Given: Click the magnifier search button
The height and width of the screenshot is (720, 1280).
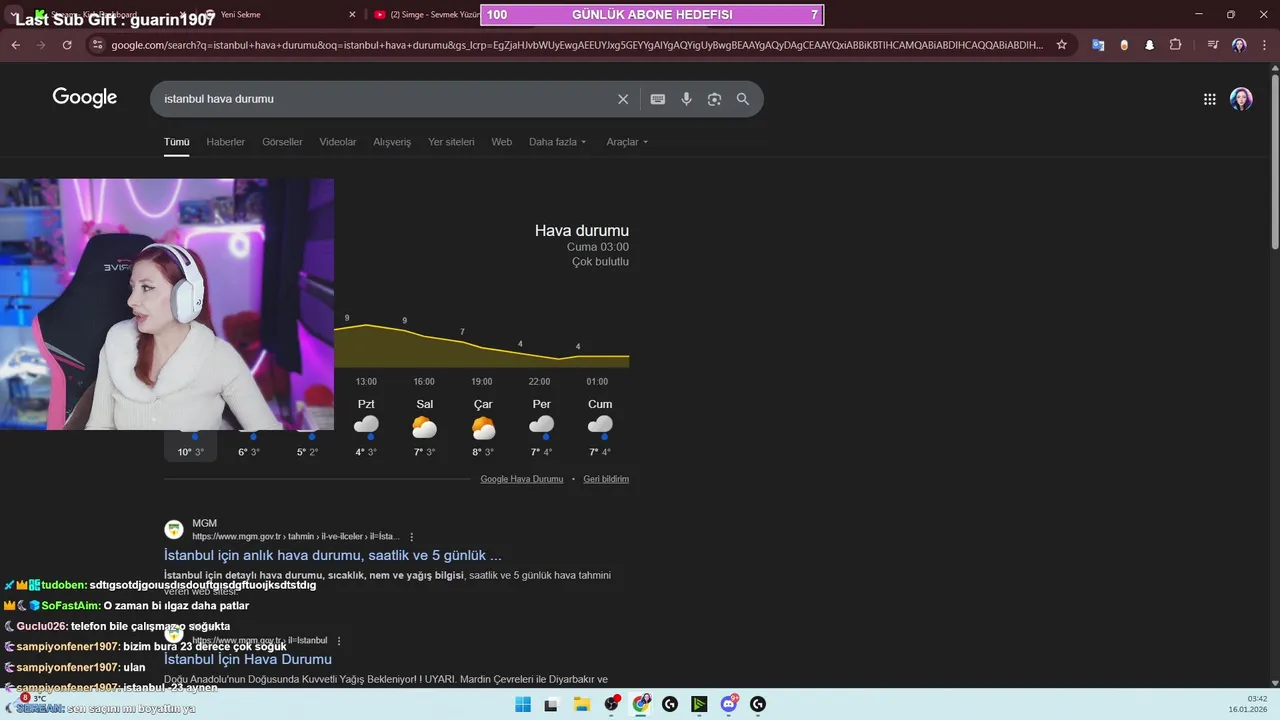Looking at the screenshot, I should pyautogui.click(x=743, y=99).
